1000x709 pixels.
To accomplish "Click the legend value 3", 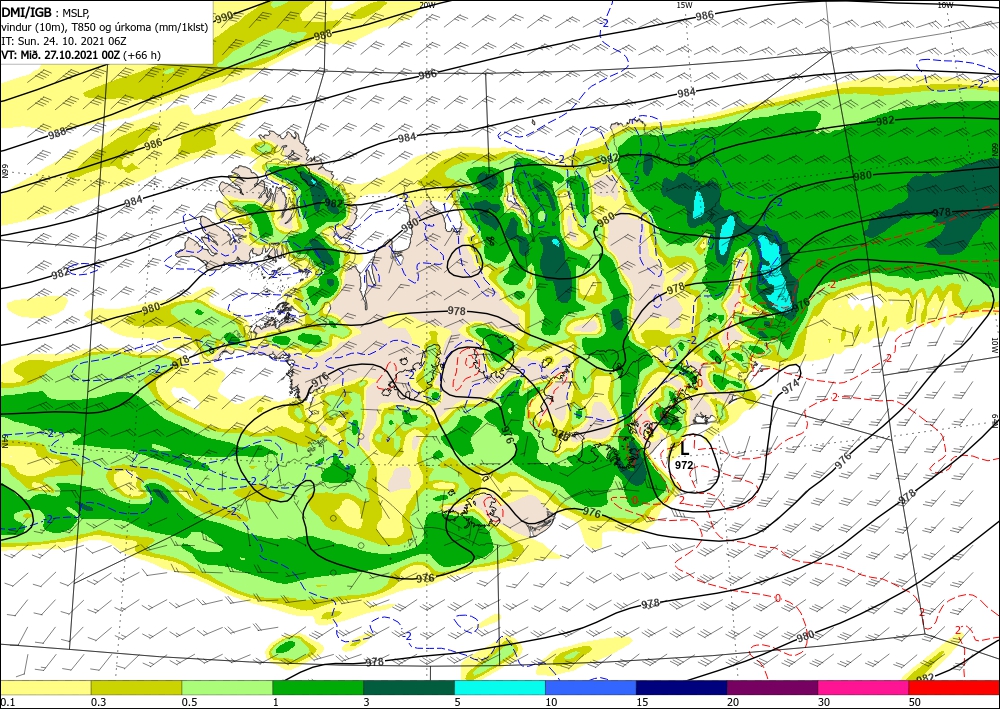I will [x=366, y=702].
